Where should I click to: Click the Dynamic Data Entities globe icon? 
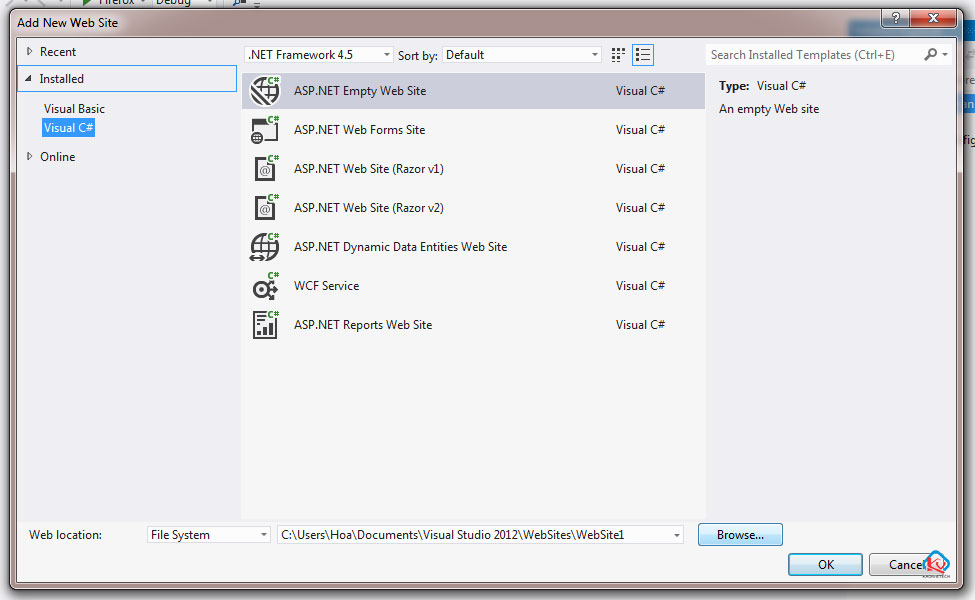coord(265,247)
